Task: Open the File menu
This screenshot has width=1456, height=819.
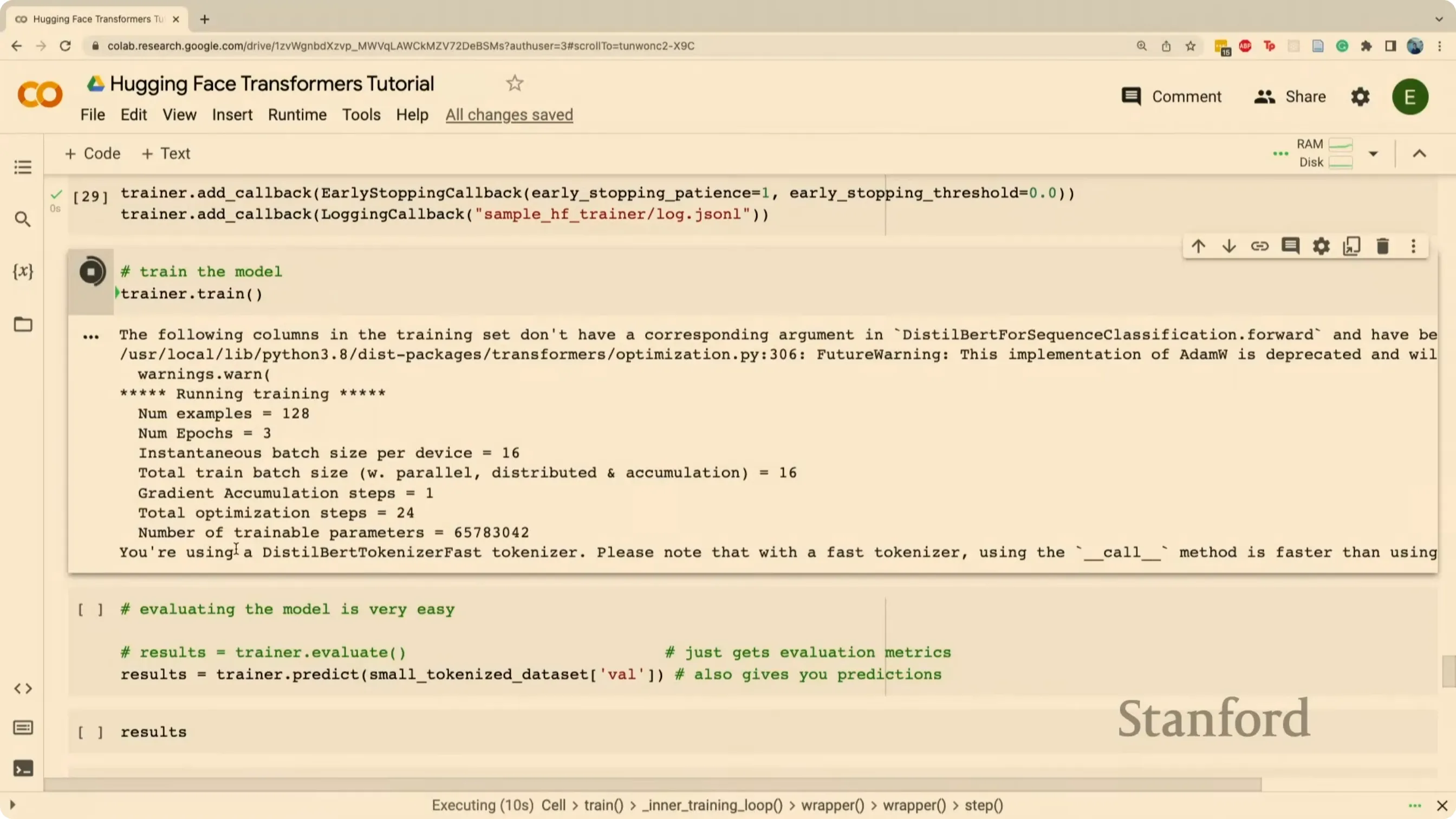Action: (93, 115)
